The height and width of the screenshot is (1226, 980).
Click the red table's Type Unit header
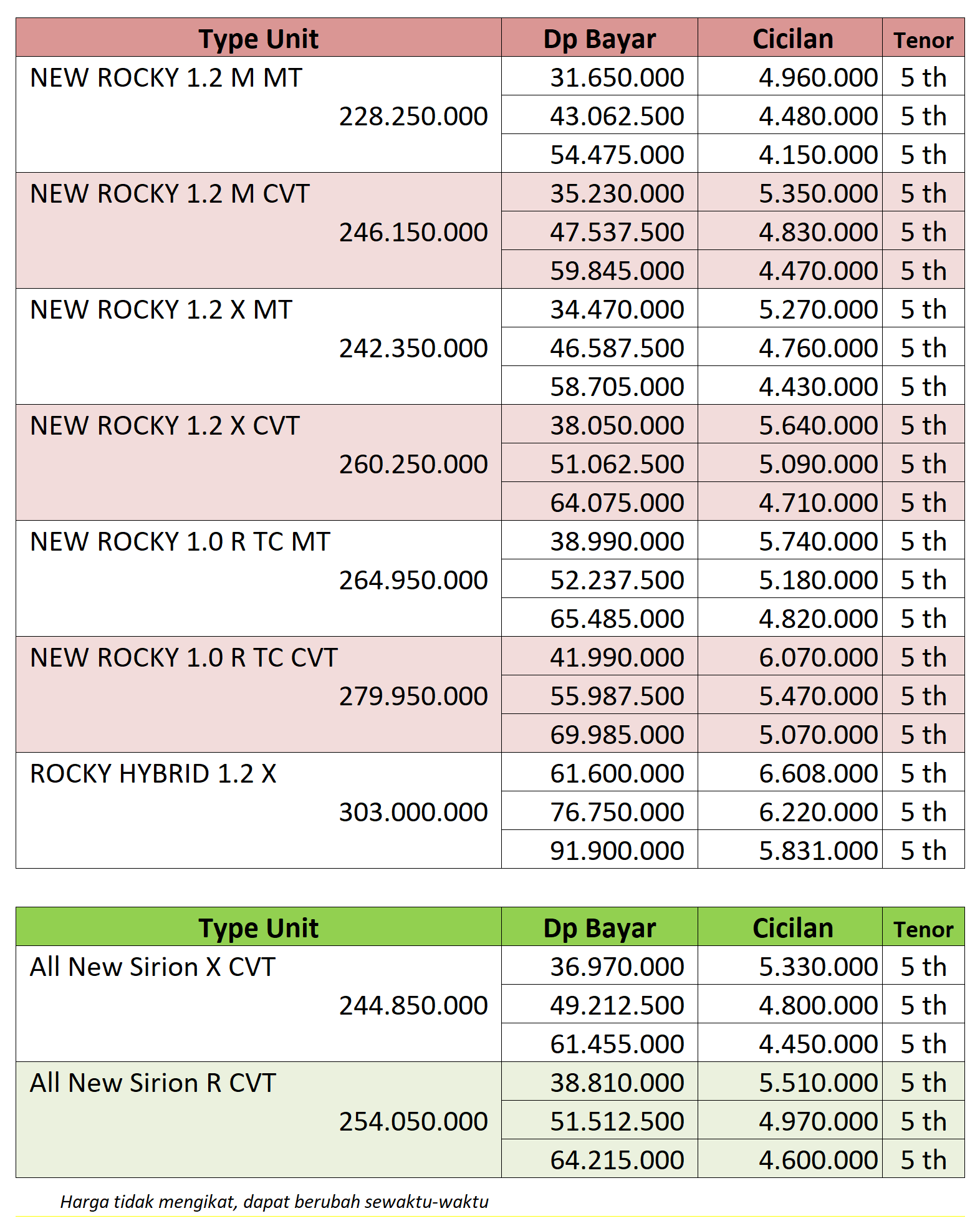258,39
